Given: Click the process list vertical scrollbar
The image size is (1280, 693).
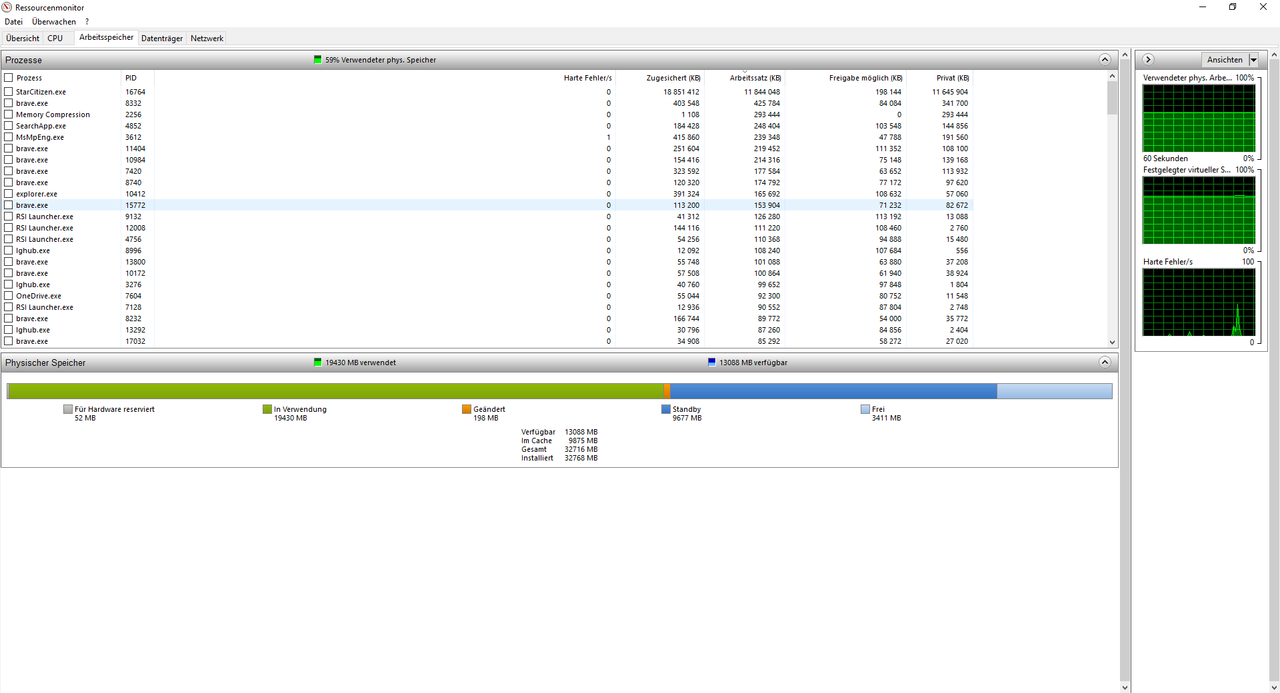Looking at the screenshot, I should click(1113, 97).
